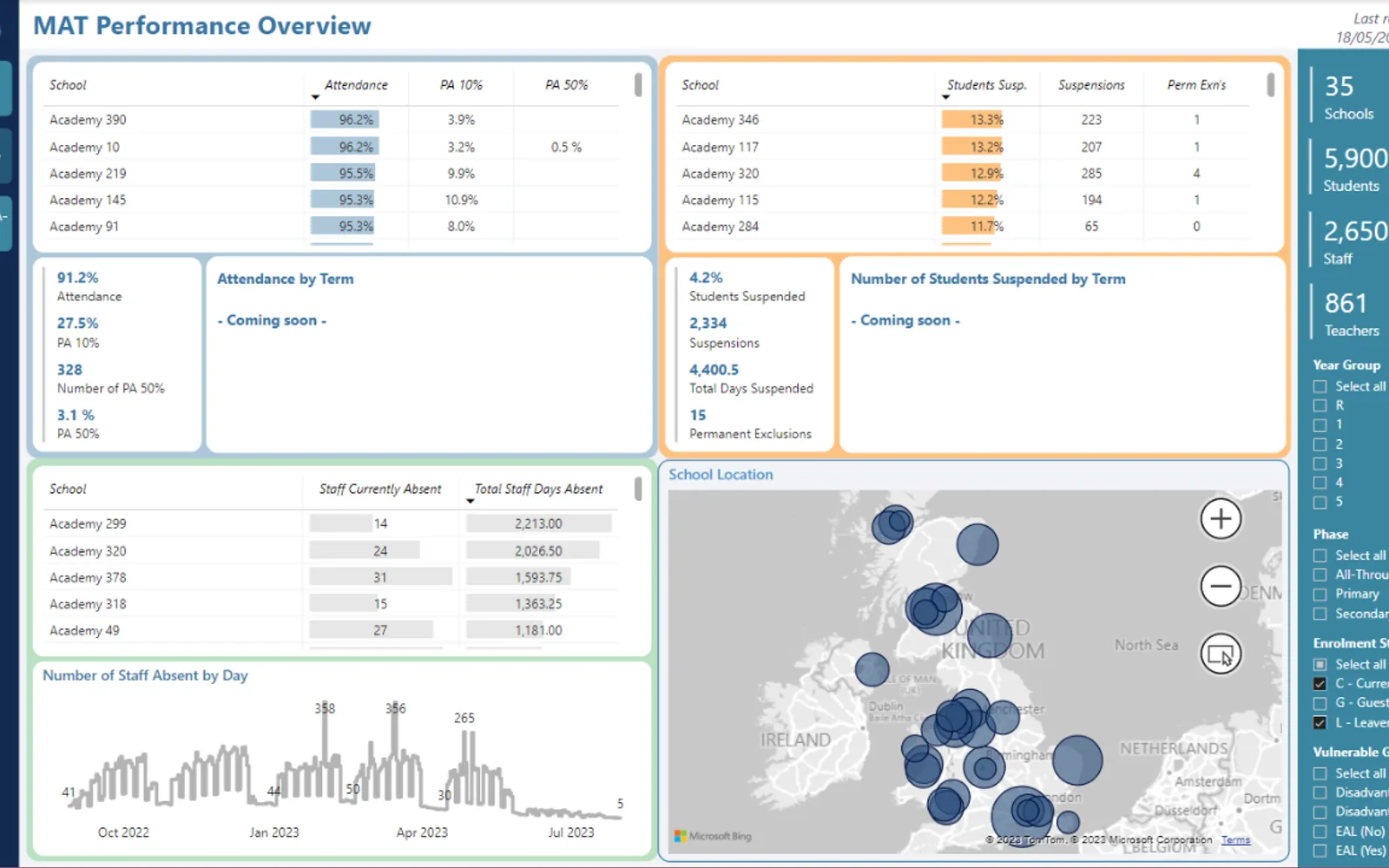
Task: Sort by the Perm Ex'ns column header
Action: [x=1196, y=85]
